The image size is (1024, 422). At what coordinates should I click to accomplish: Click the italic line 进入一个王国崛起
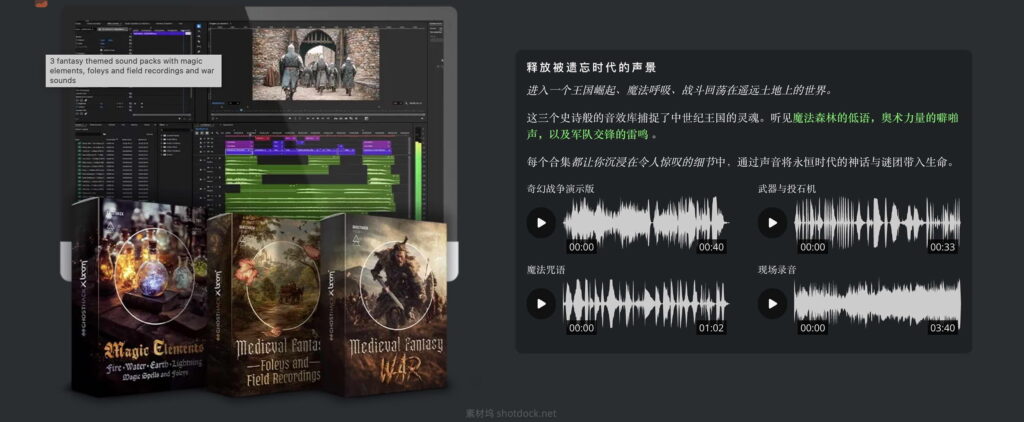tap(679, 90)
